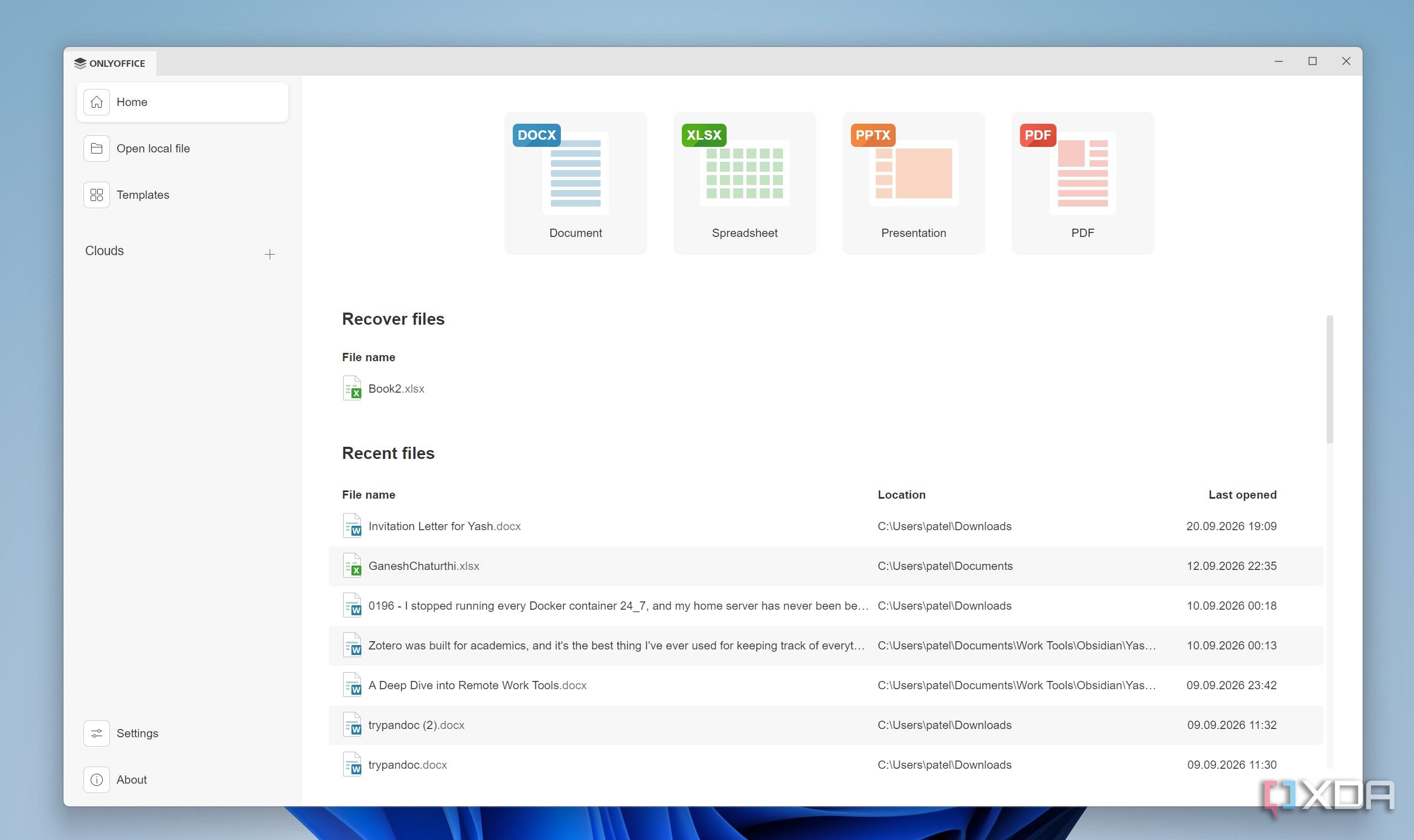1414x840 pixels.
Task: Add a cloud with the plus icon
Action: pyautogui.click(x=270, y=254)
